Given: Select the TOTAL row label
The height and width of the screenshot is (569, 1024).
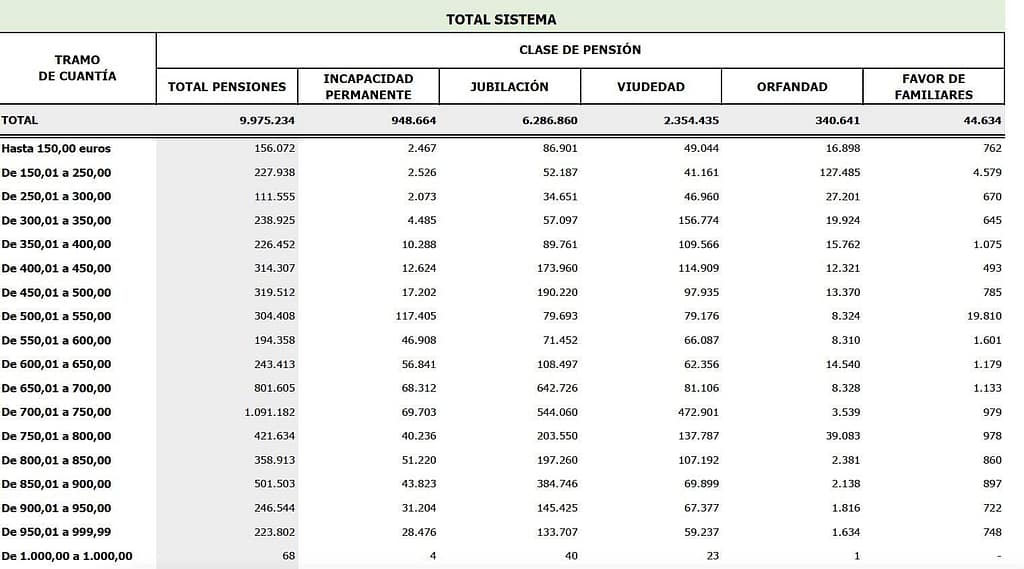Looking at the screenshot, I should coord(20,120).
